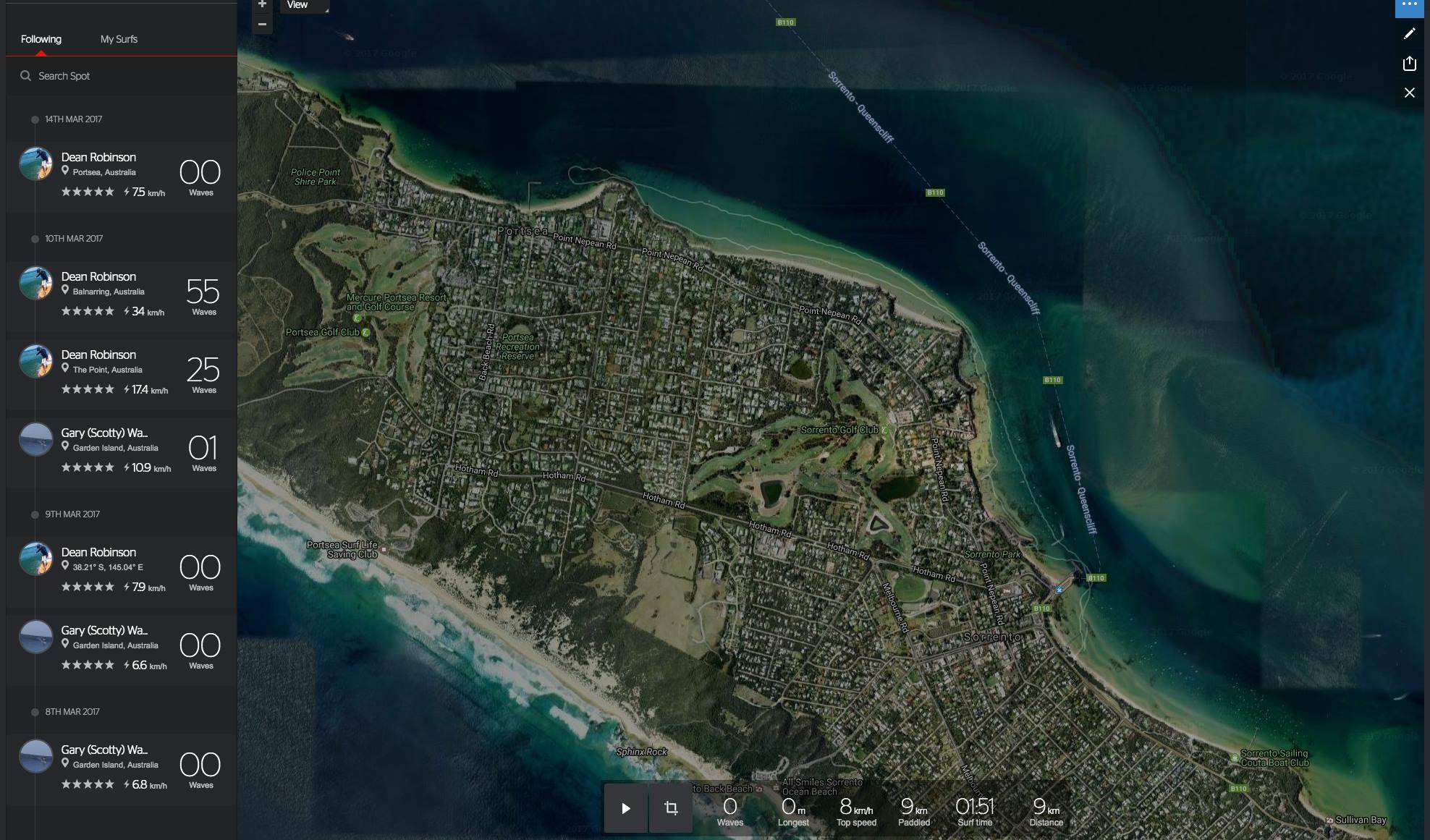
Task: Click Gary Scotty's avatar on 10th Mar session
Action: pos(35,439)
